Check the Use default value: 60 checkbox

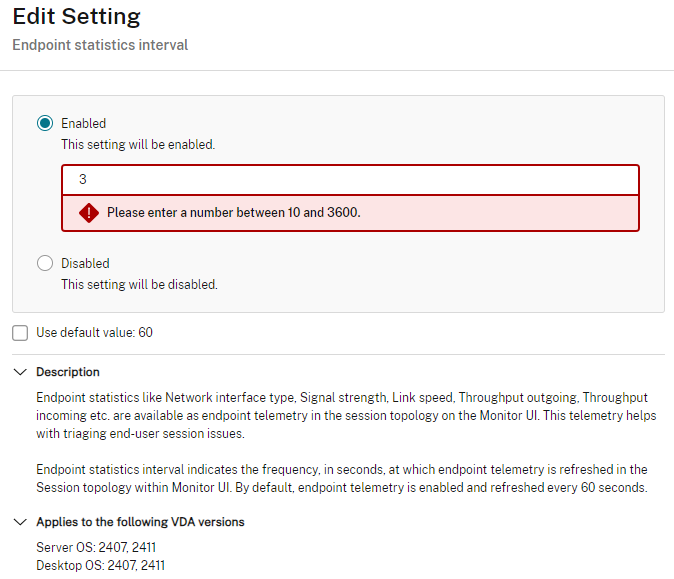[20, 333]
